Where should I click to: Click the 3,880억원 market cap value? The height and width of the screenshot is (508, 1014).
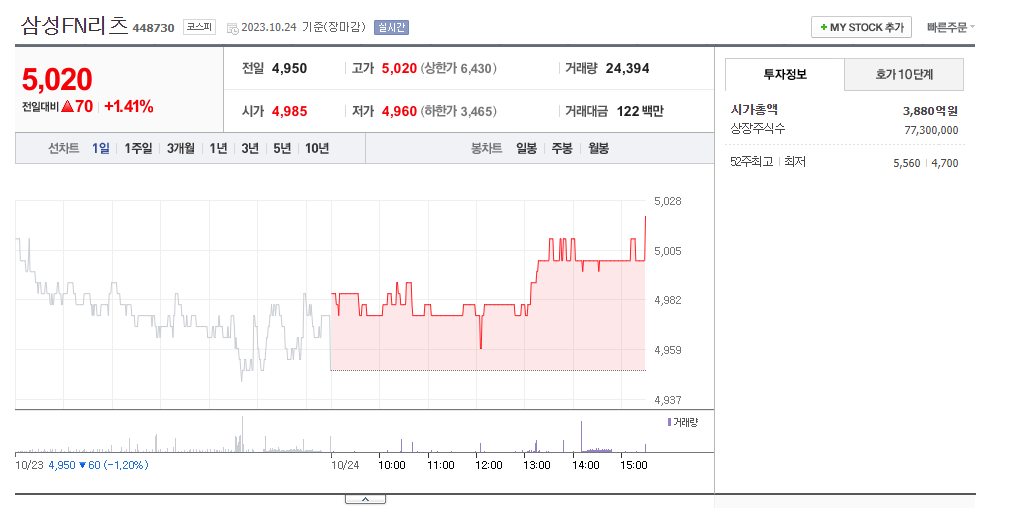[x=931, y=111]
